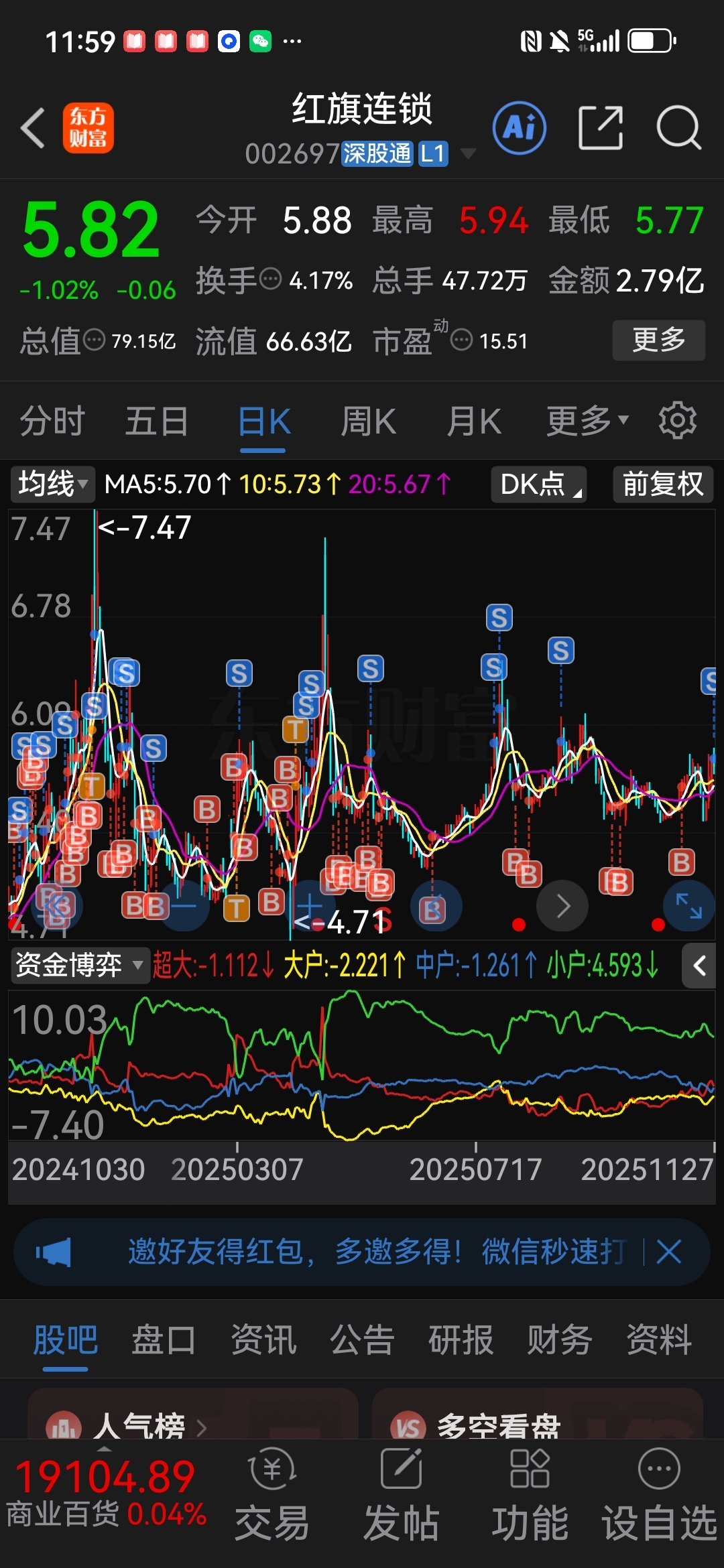Open the 资讯 tab

click(x=263, y=1340)
